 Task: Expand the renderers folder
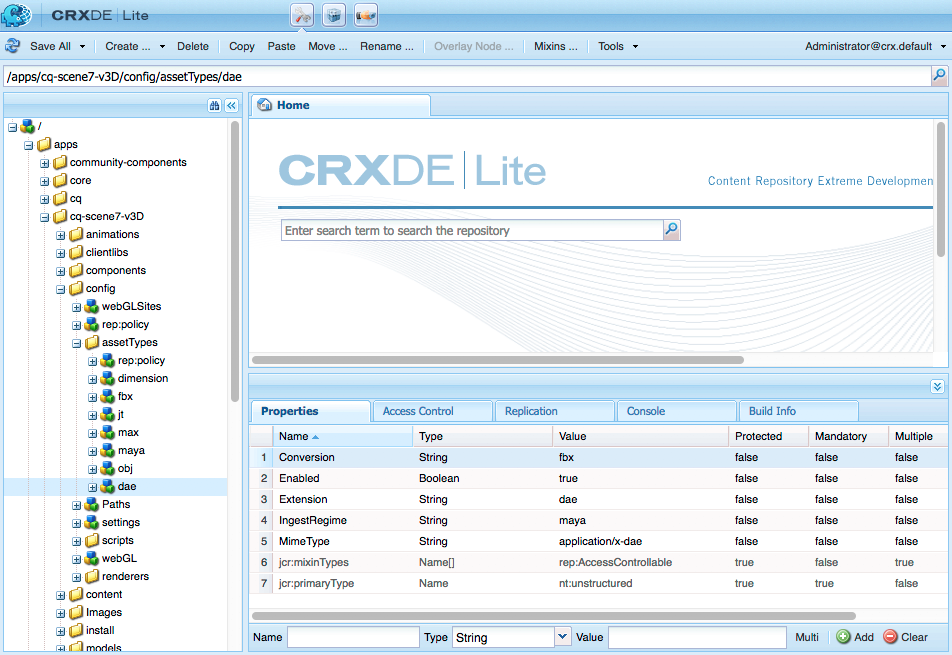click(x=76, y=577)
